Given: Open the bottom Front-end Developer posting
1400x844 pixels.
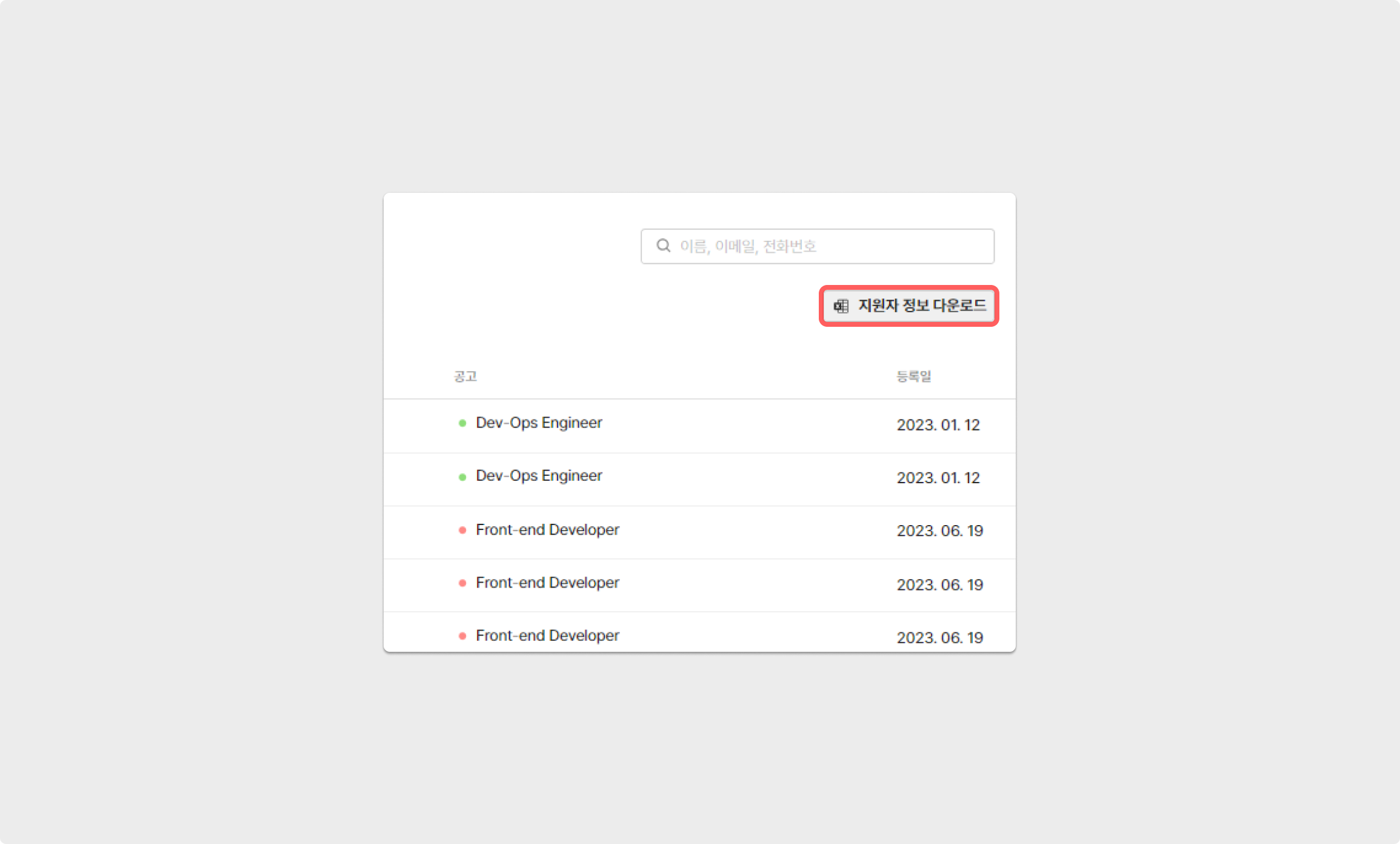Looking at the screenshot, I should point(547,635).
